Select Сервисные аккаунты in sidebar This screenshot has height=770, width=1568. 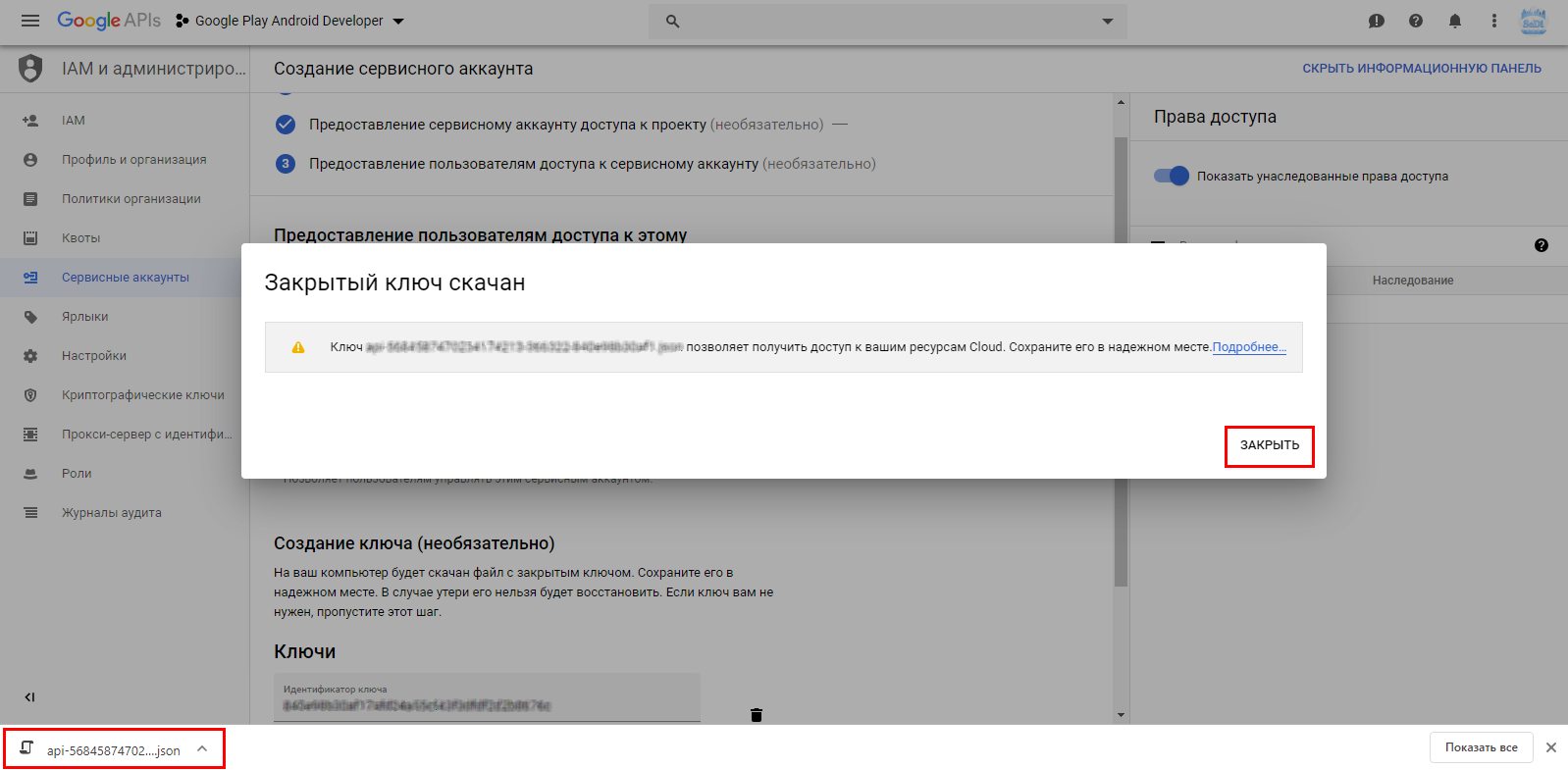[125, 278]
